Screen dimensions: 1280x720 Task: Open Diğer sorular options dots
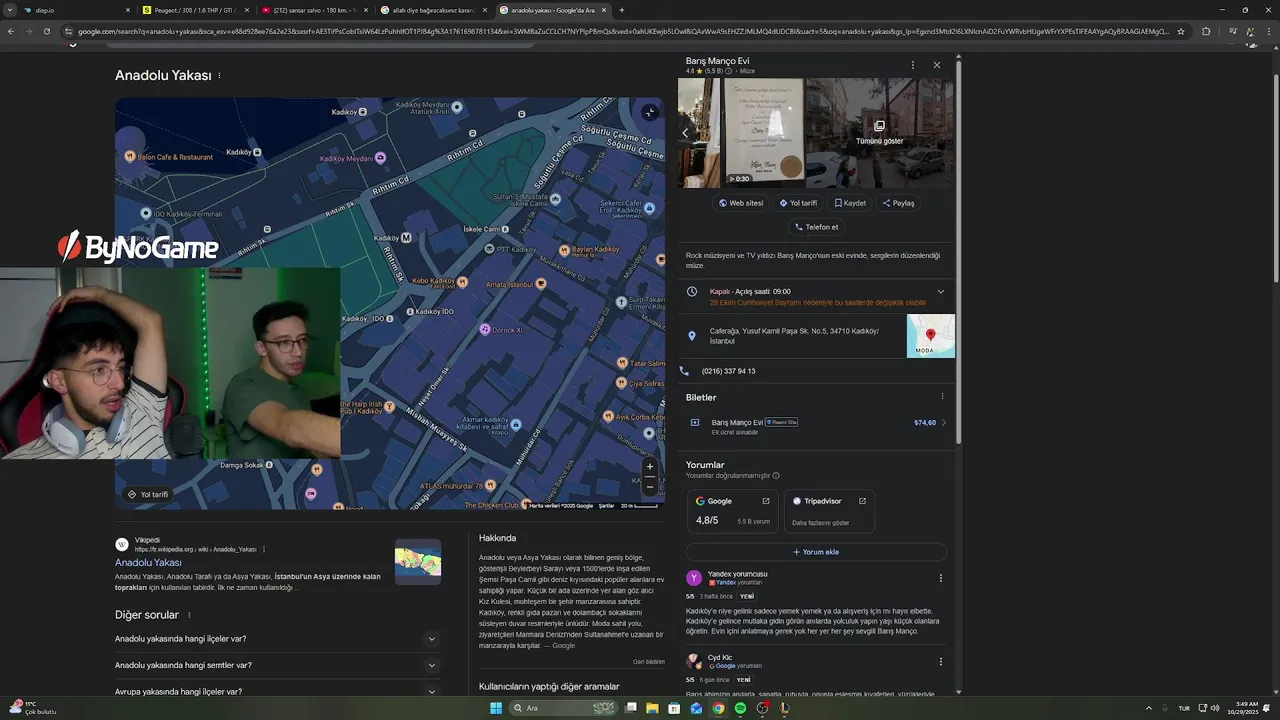click(x=188, y=615)
